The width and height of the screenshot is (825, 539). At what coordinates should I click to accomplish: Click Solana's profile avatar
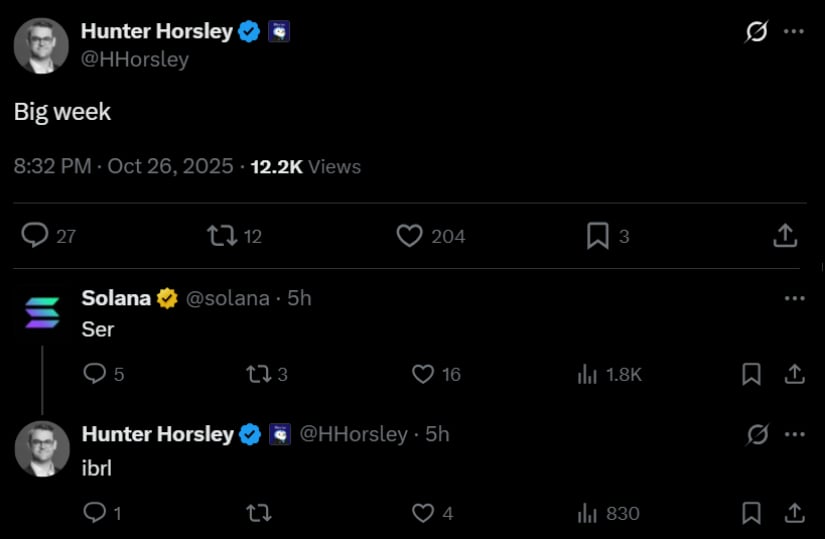42,312
